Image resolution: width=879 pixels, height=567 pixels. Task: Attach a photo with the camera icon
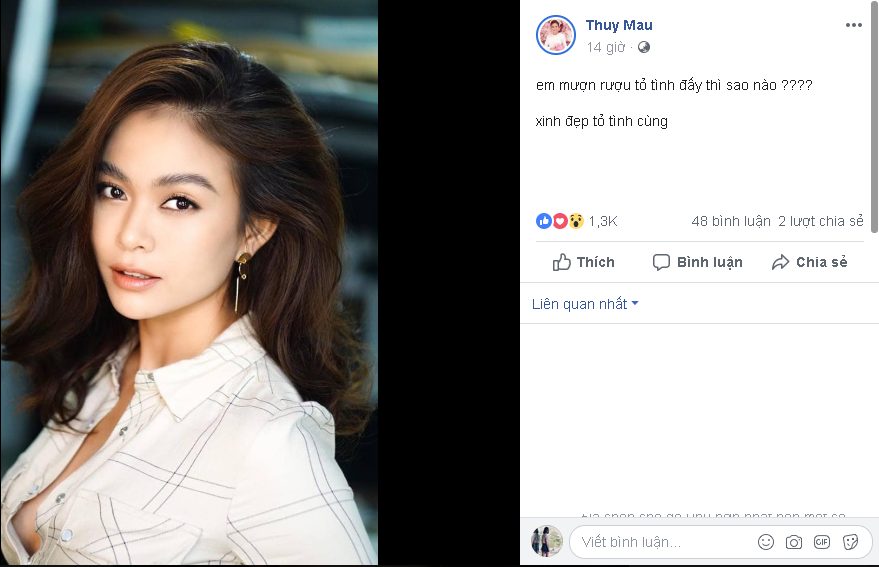[x=793, y=542]
